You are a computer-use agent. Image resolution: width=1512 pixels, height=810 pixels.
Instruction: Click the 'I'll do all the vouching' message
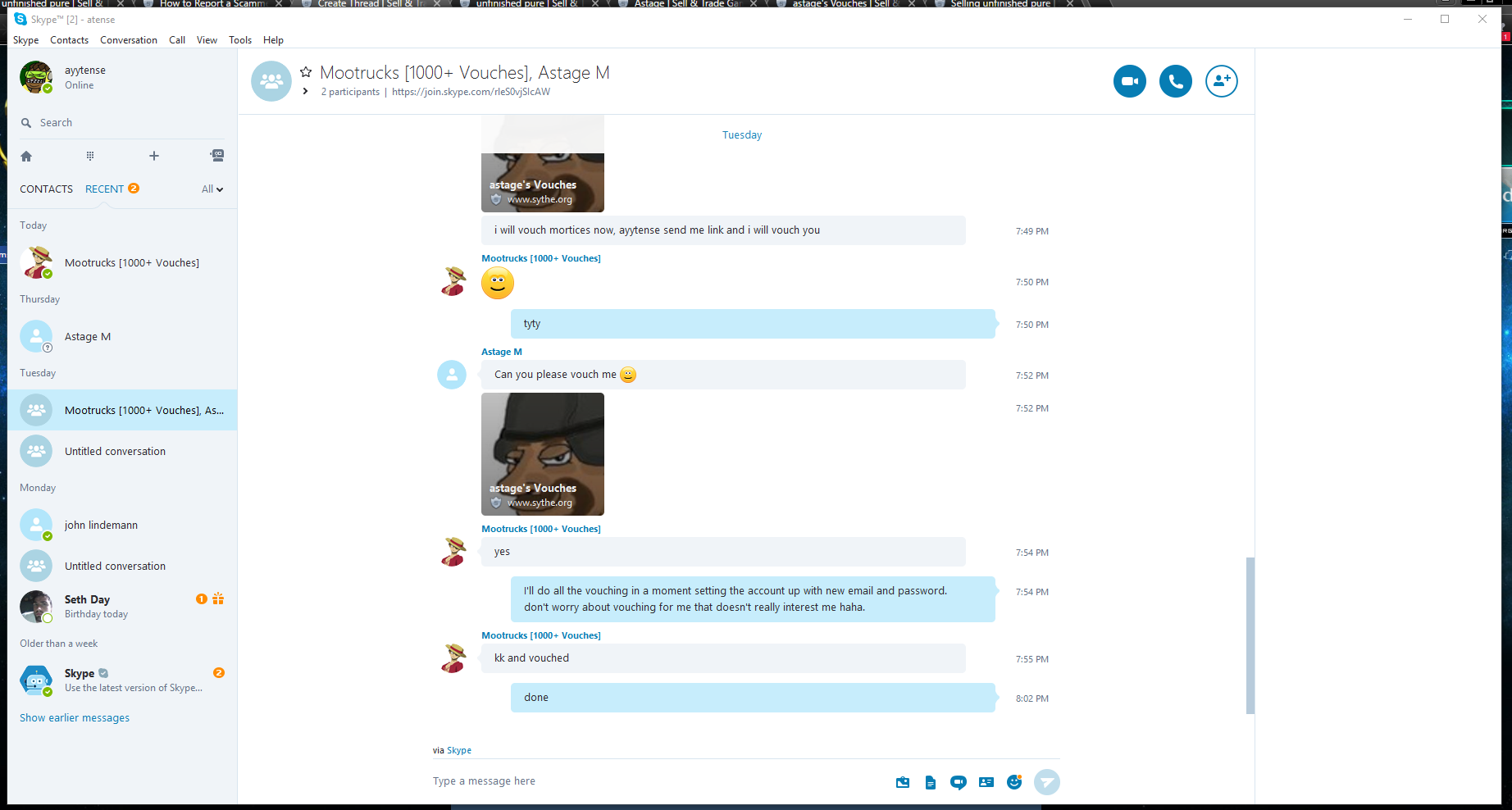tap(753, 599)
